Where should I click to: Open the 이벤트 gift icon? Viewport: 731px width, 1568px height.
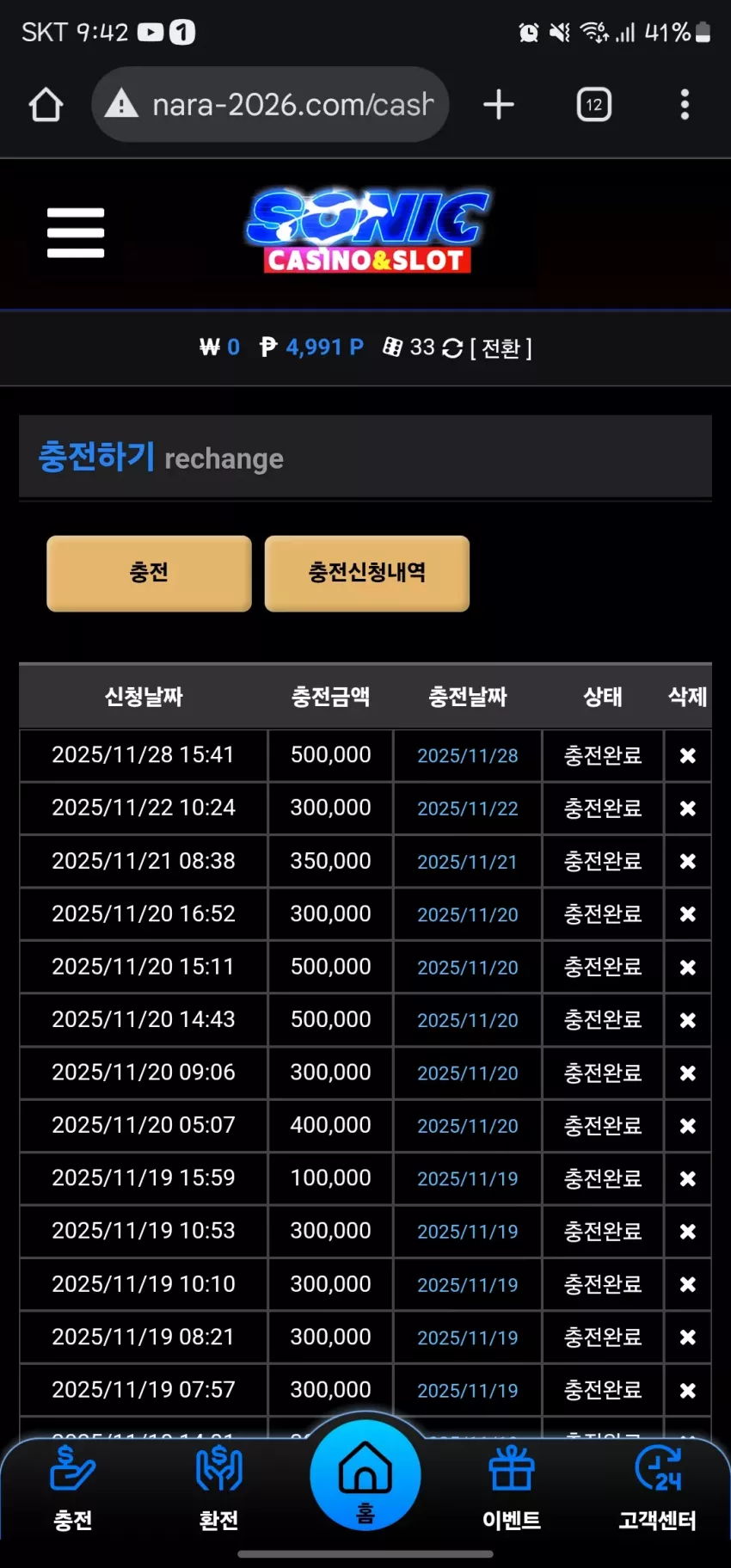click(512, 1488)
